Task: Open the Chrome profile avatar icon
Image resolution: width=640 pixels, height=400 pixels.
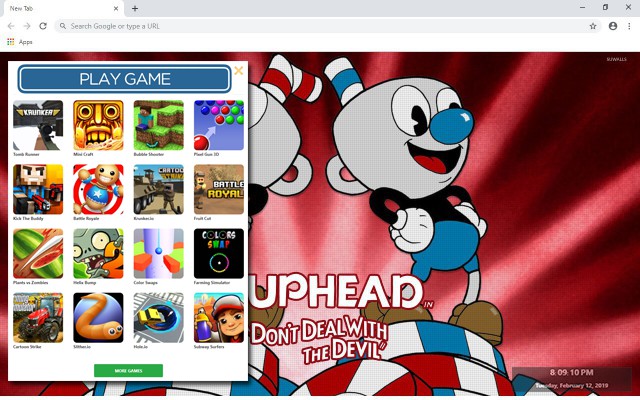Action: [x=613, y=26]
